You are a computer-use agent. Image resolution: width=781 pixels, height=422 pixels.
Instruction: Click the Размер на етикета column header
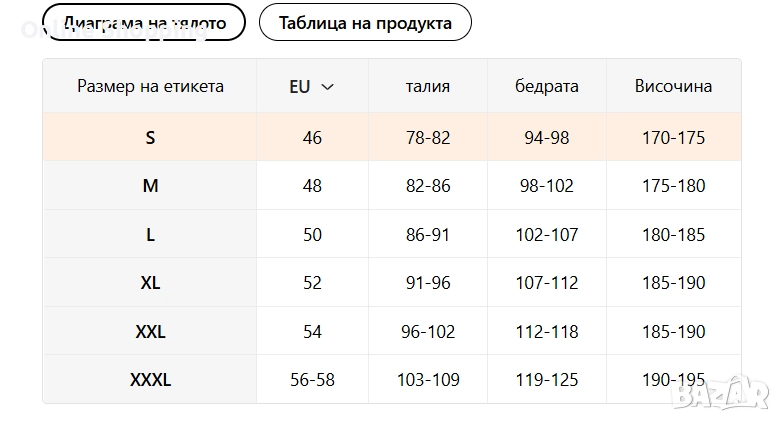(150, 86)
